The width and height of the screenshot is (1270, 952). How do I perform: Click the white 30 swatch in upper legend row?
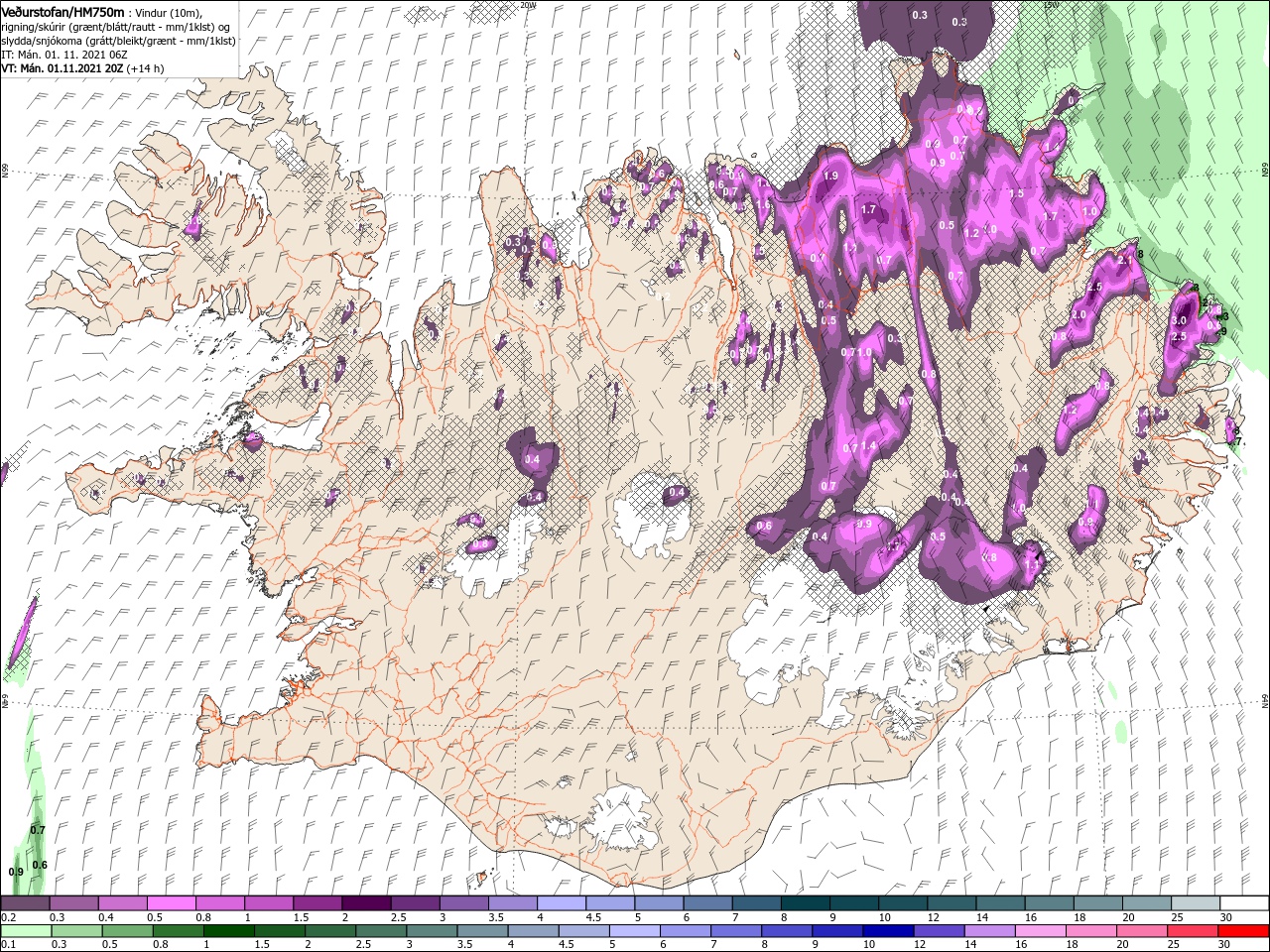(x=1244, y=903)
